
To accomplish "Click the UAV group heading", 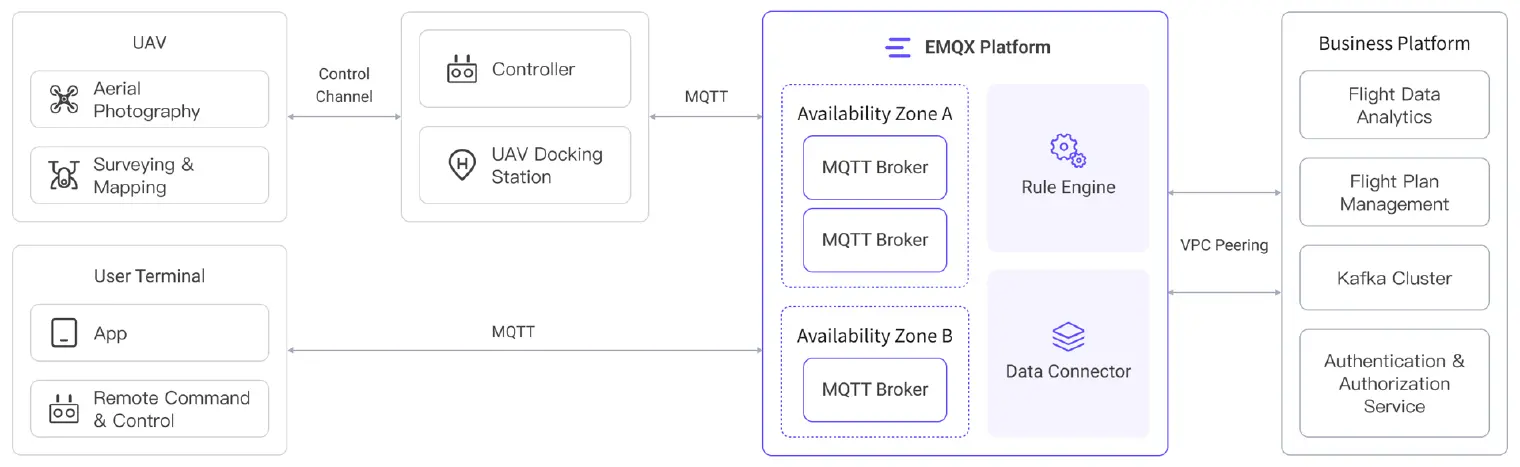I will click(x=149, y=43).
